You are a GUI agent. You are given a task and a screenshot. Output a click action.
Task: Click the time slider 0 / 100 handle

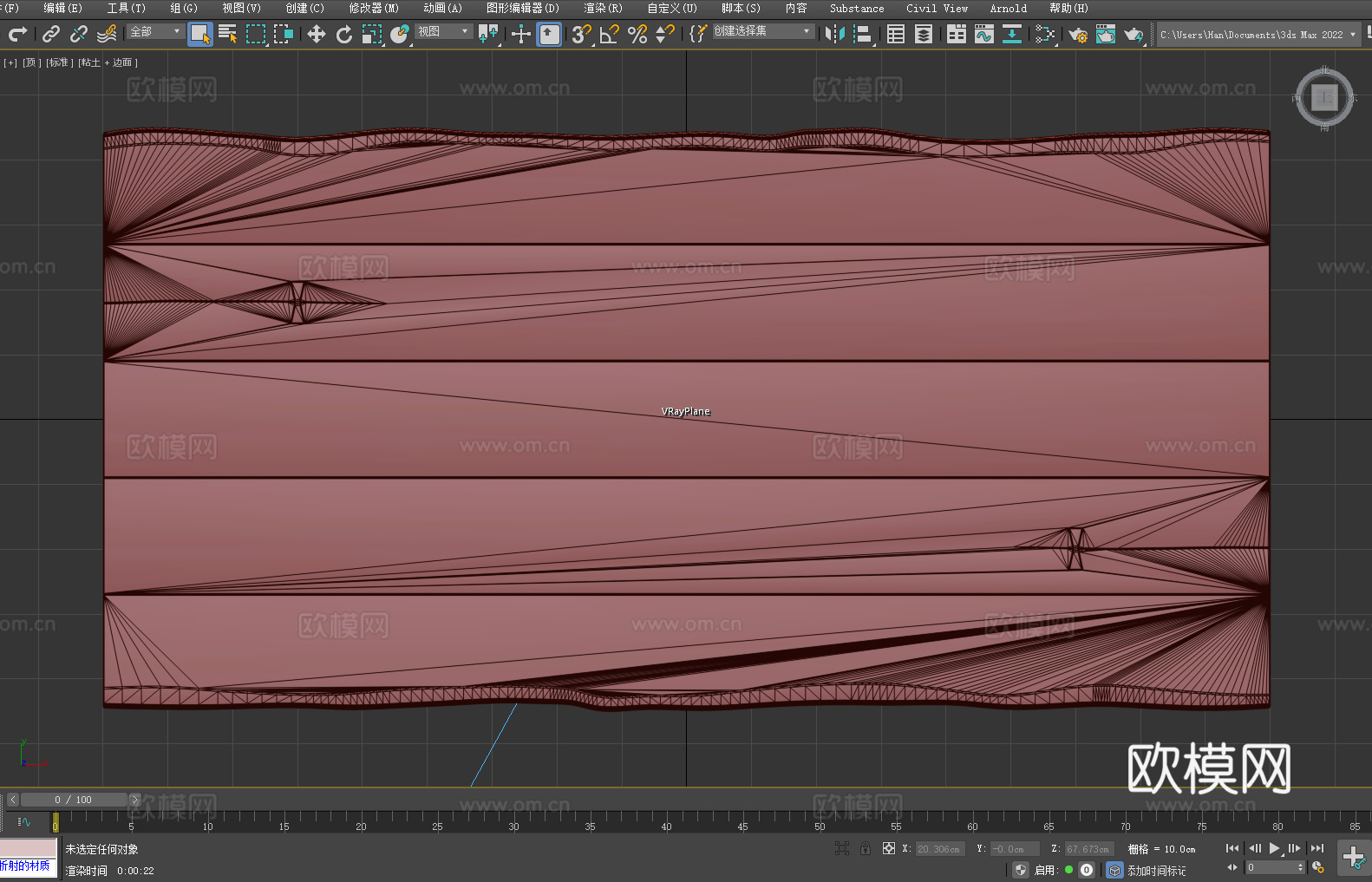click(74, 800)
